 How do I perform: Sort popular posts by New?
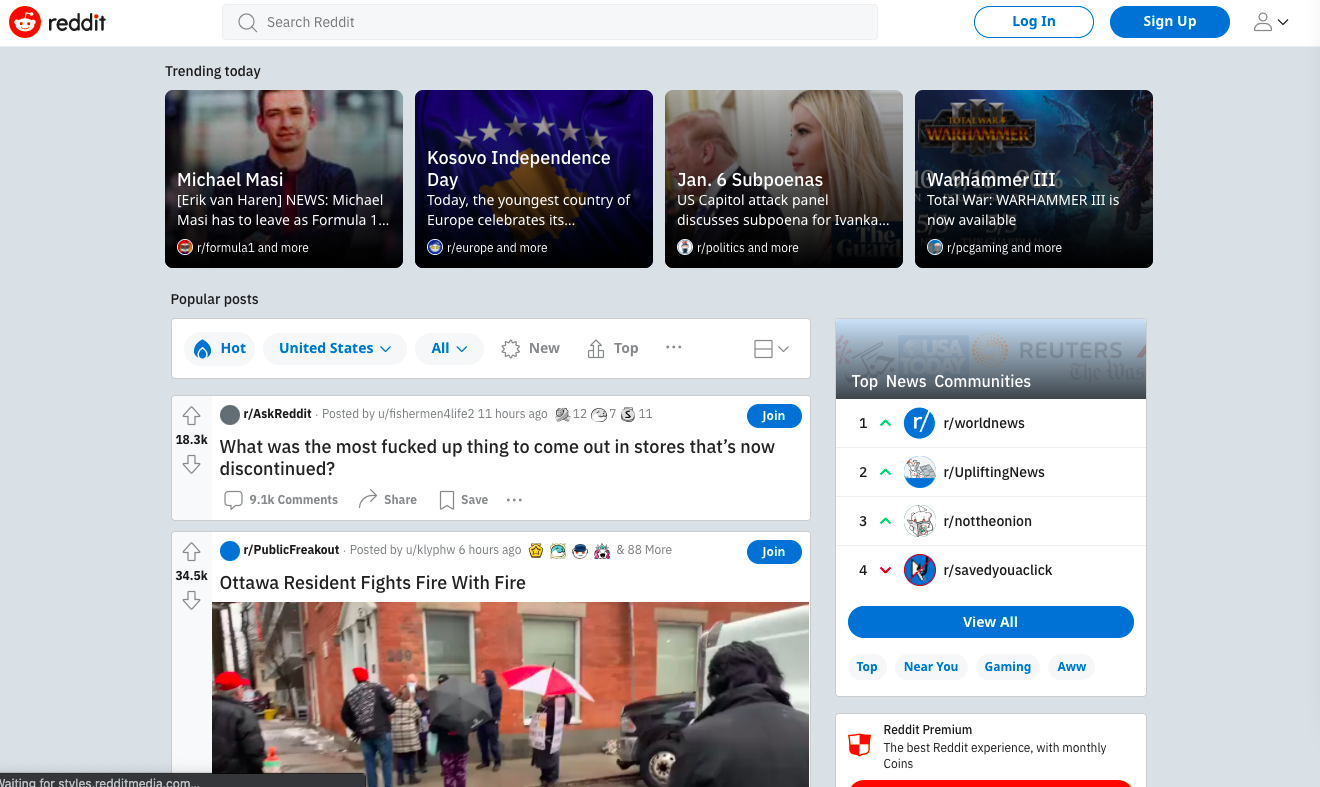(x=531, y=348)
